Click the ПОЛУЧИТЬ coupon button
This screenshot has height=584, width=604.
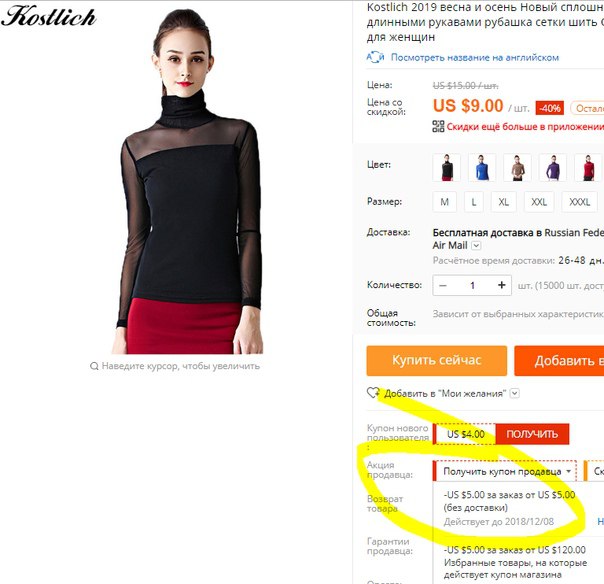(x=532, y=434)
